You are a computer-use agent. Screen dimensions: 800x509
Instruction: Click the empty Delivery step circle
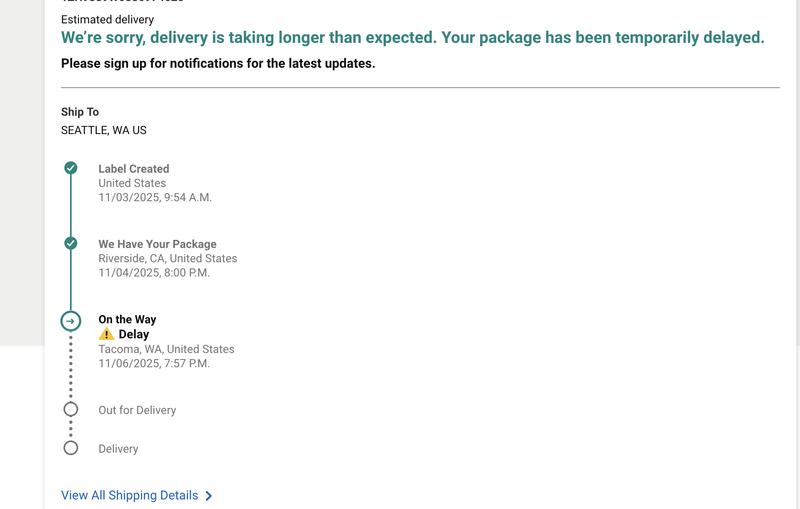coord(71,448)
